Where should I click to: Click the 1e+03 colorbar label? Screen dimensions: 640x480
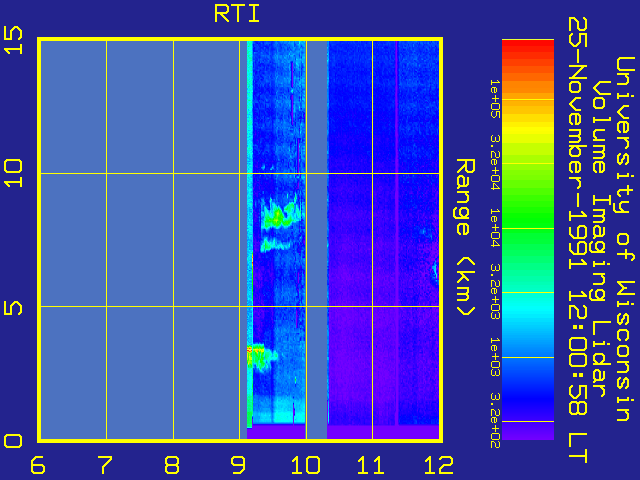click(495, 357)
